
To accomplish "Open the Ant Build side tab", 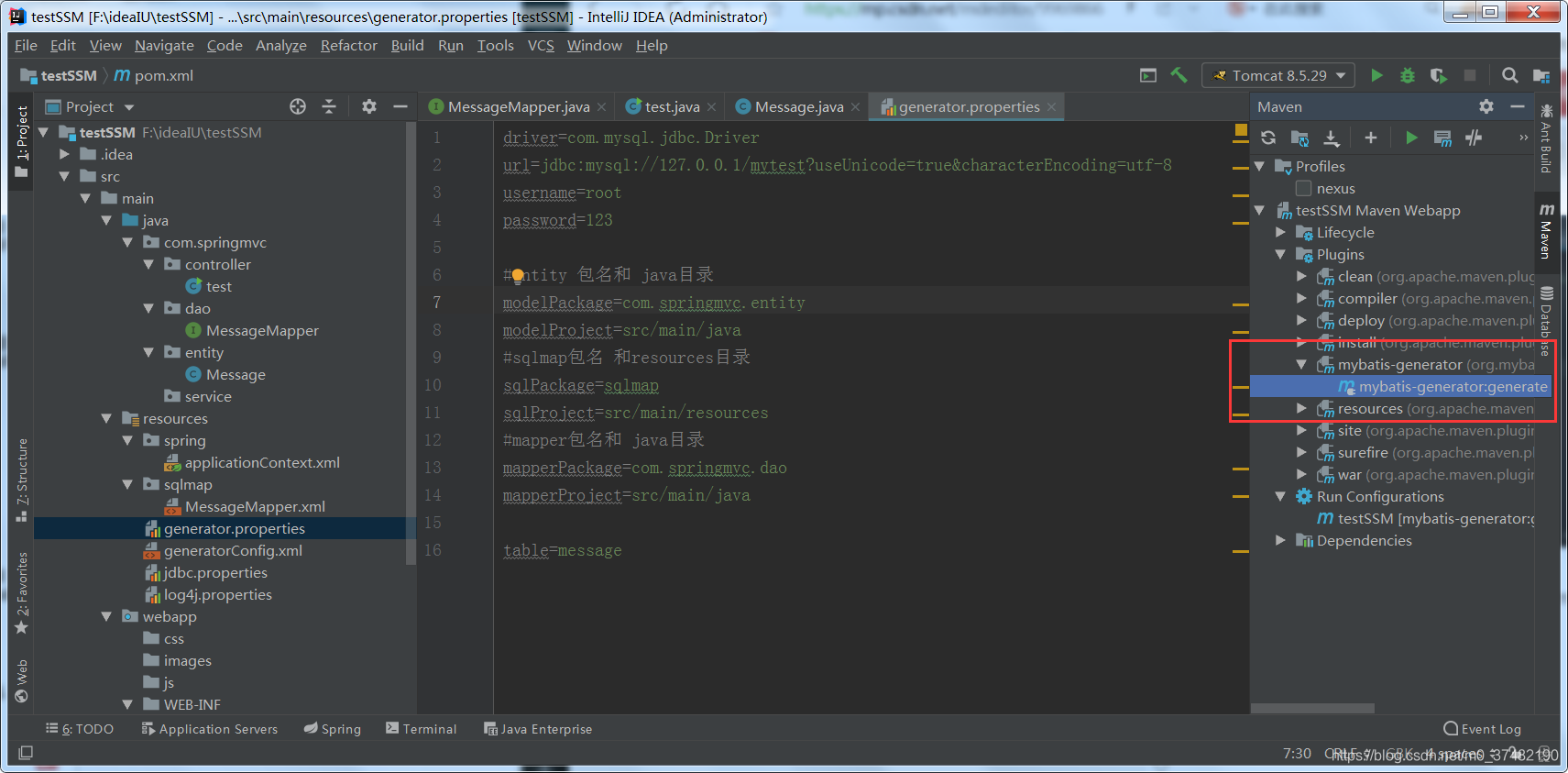I will tap(1546, 138).
